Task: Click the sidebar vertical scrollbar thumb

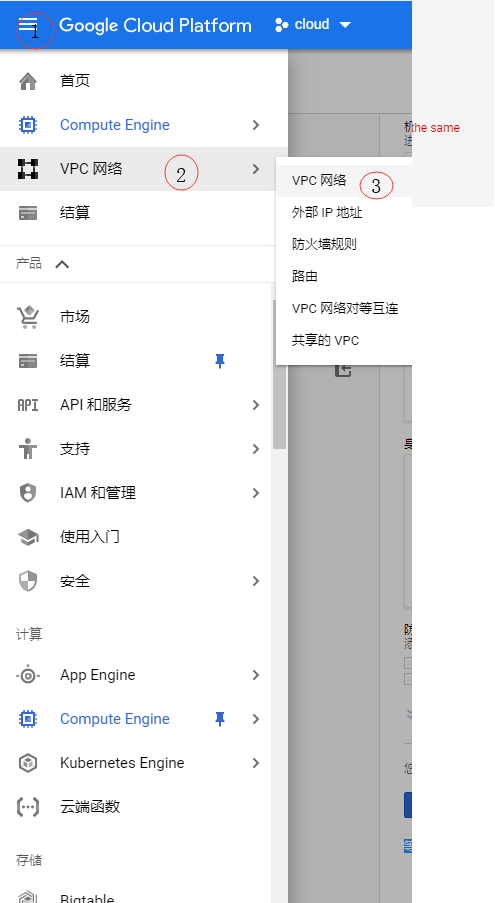Action: pyautogui.click(x=279, y=374)
